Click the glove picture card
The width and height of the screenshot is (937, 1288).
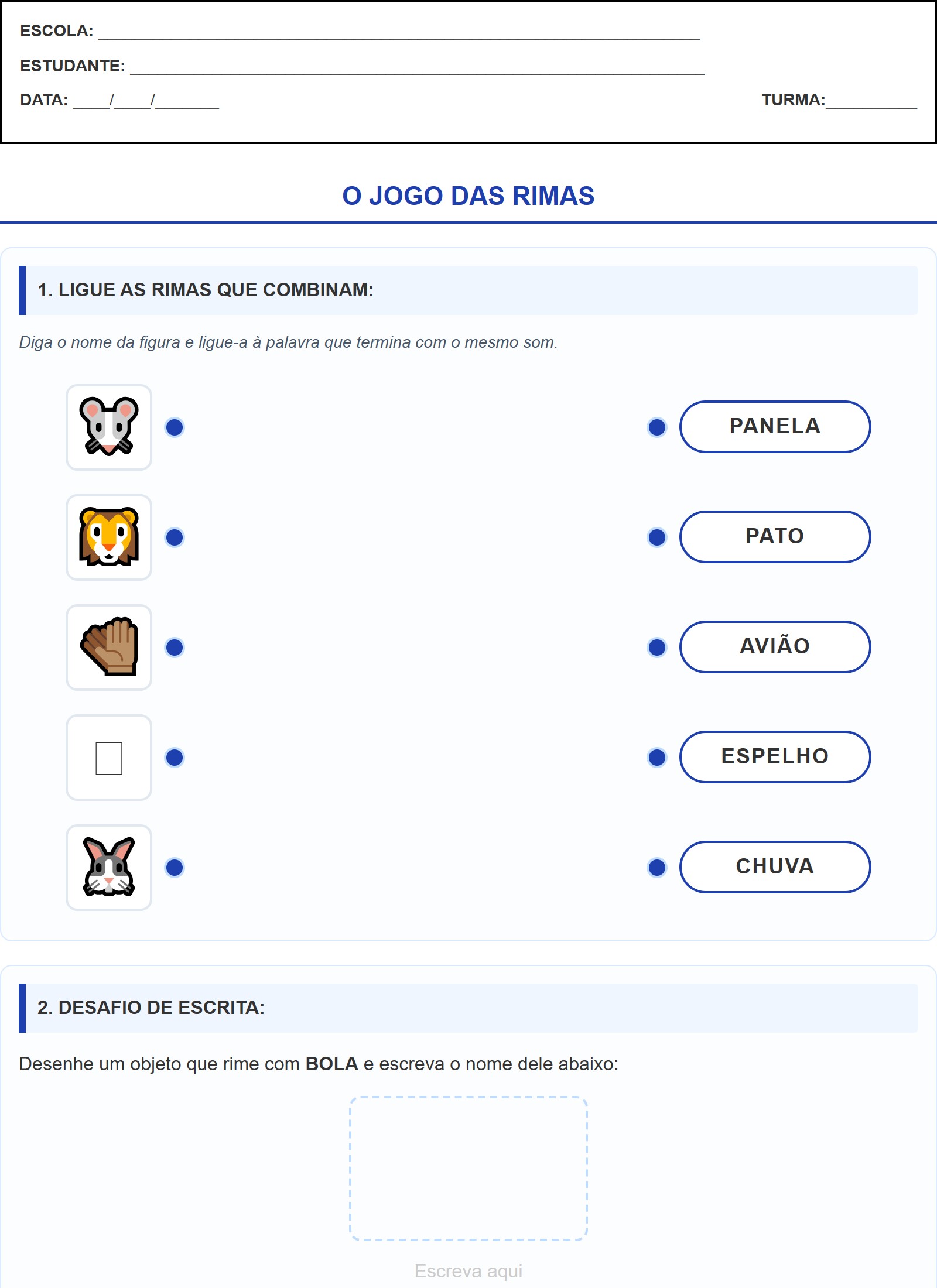(x=109, y=648)
